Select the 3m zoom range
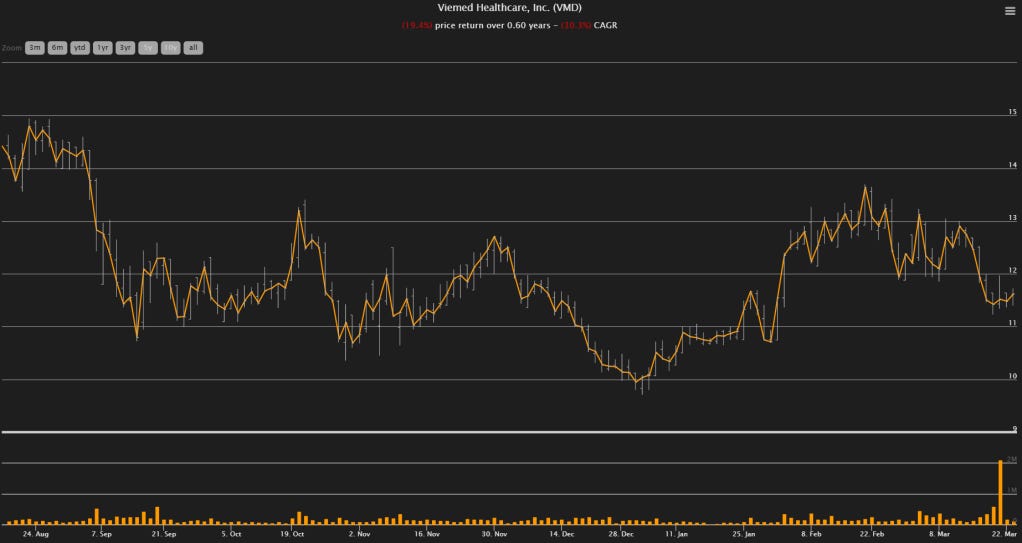Viewport: 1022px width, 543px height. [35, 48]
